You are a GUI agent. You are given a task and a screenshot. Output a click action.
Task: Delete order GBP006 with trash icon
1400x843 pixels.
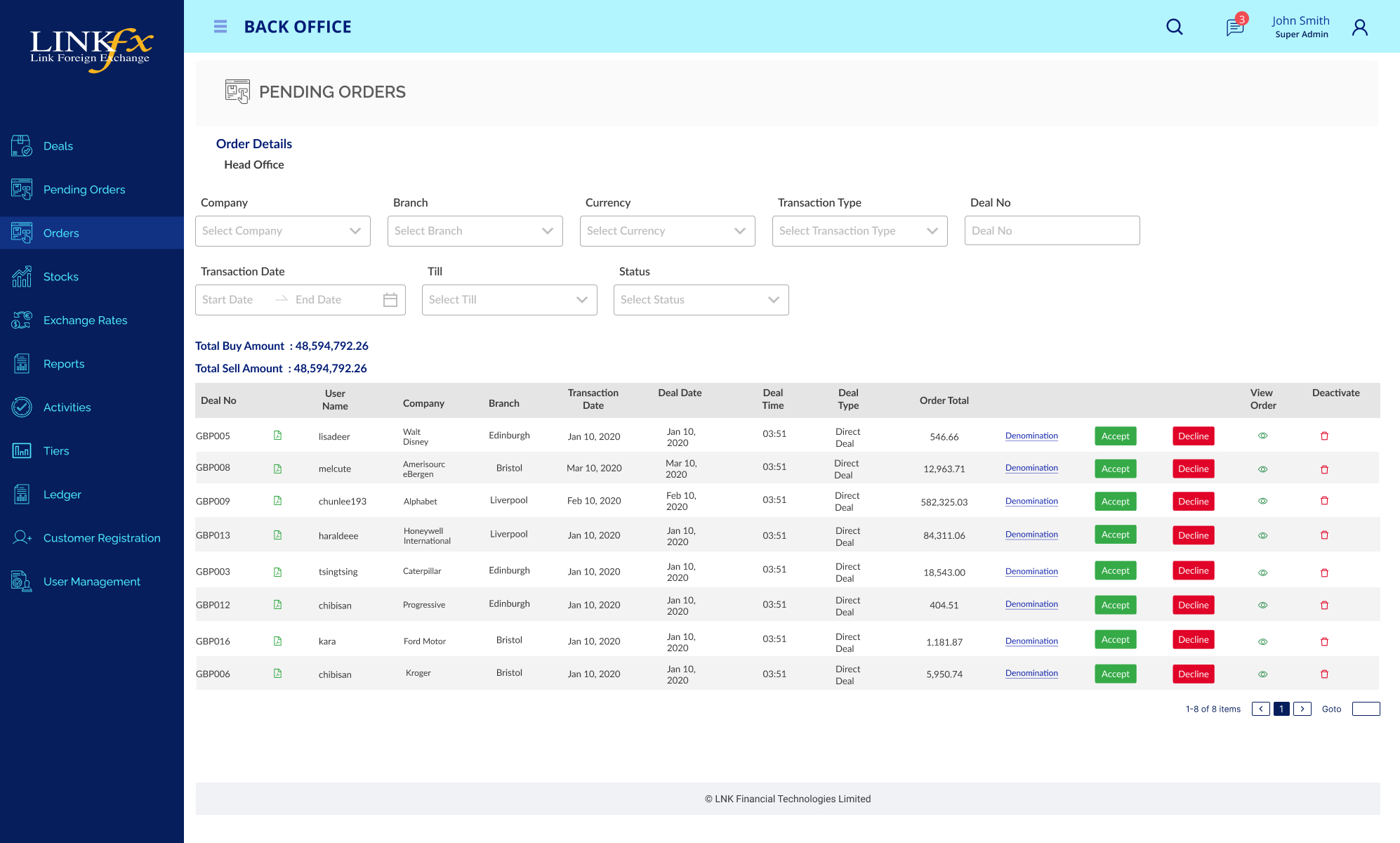[x=1325, y=674]
